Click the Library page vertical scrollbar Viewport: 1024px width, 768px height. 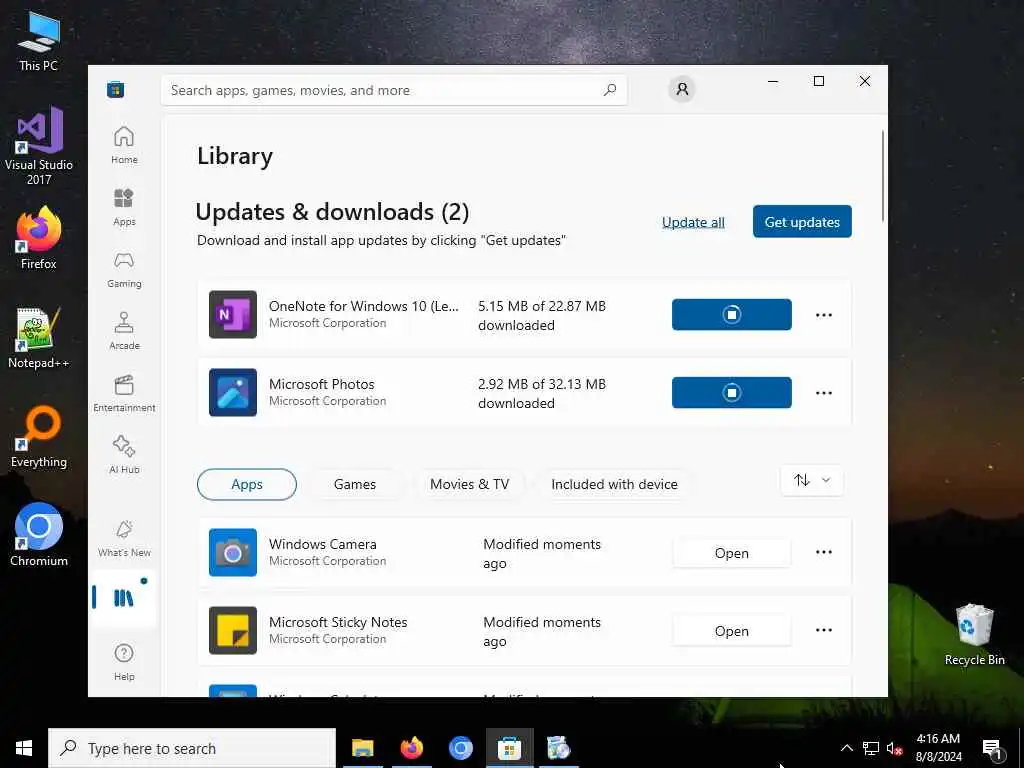tap(883, 176)
